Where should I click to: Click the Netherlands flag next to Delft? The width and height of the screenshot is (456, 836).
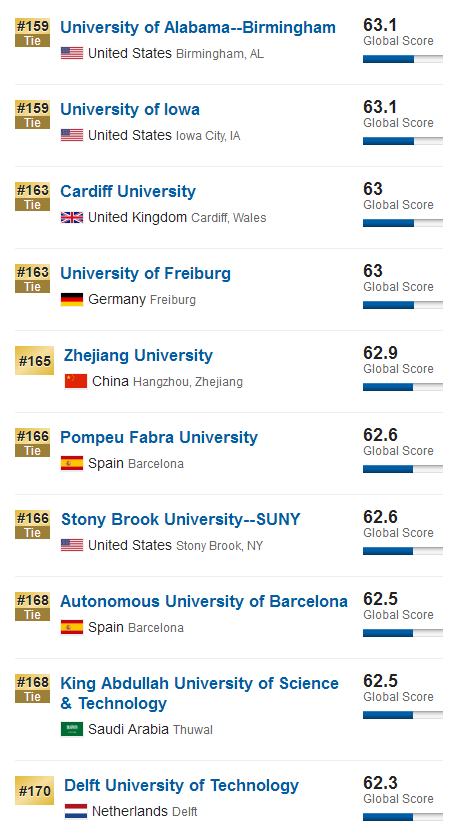(x=76, y=811)
